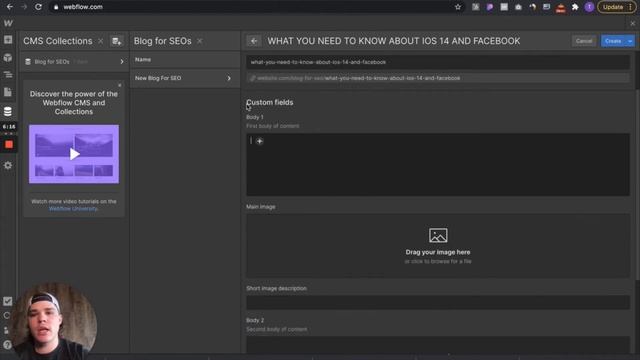Open the Symbols cube panel
Viewport: 640px width, 360px height.
[8, 58]
